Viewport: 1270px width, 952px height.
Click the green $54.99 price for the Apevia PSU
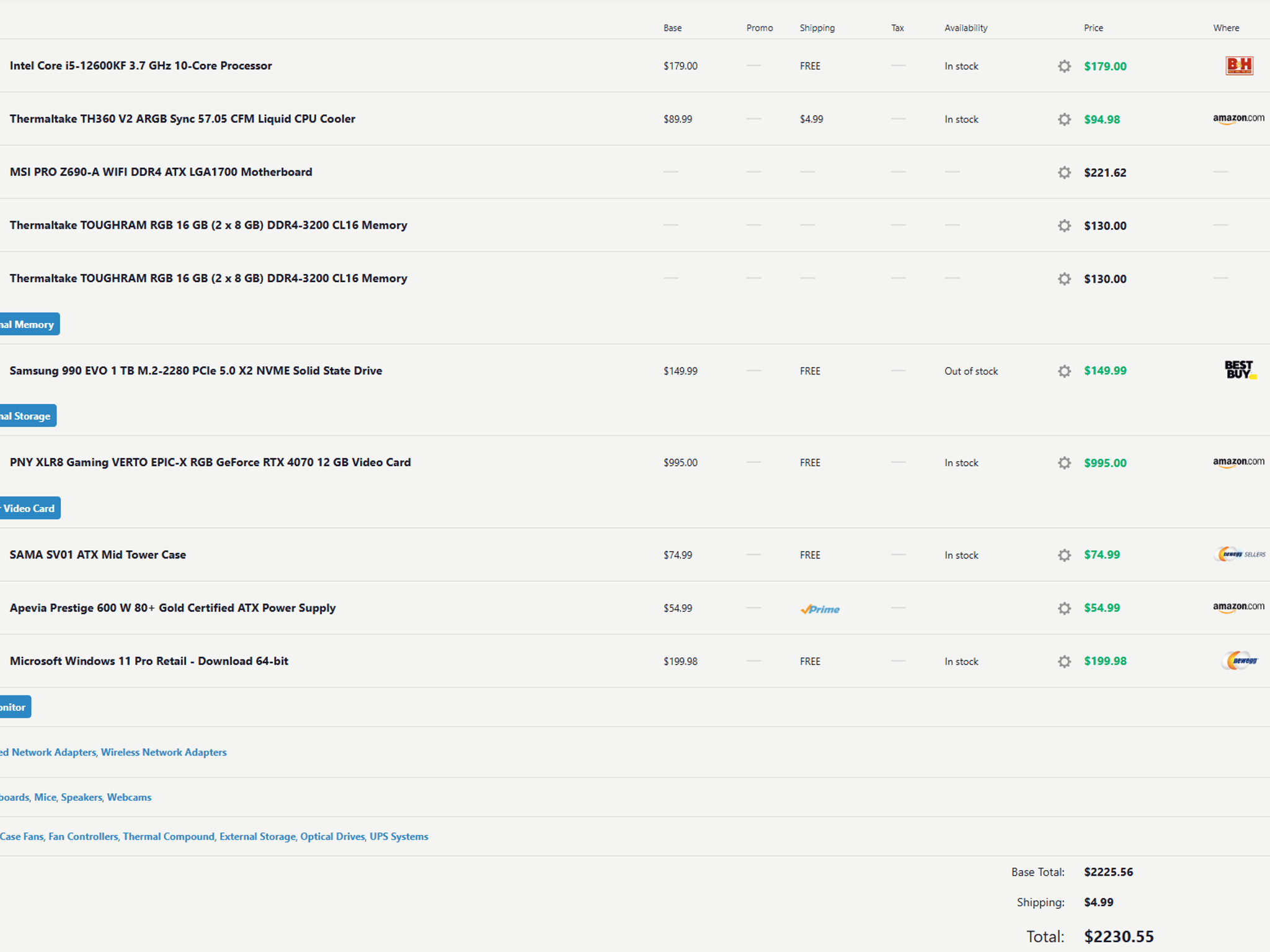click(x=1102, y=608)
